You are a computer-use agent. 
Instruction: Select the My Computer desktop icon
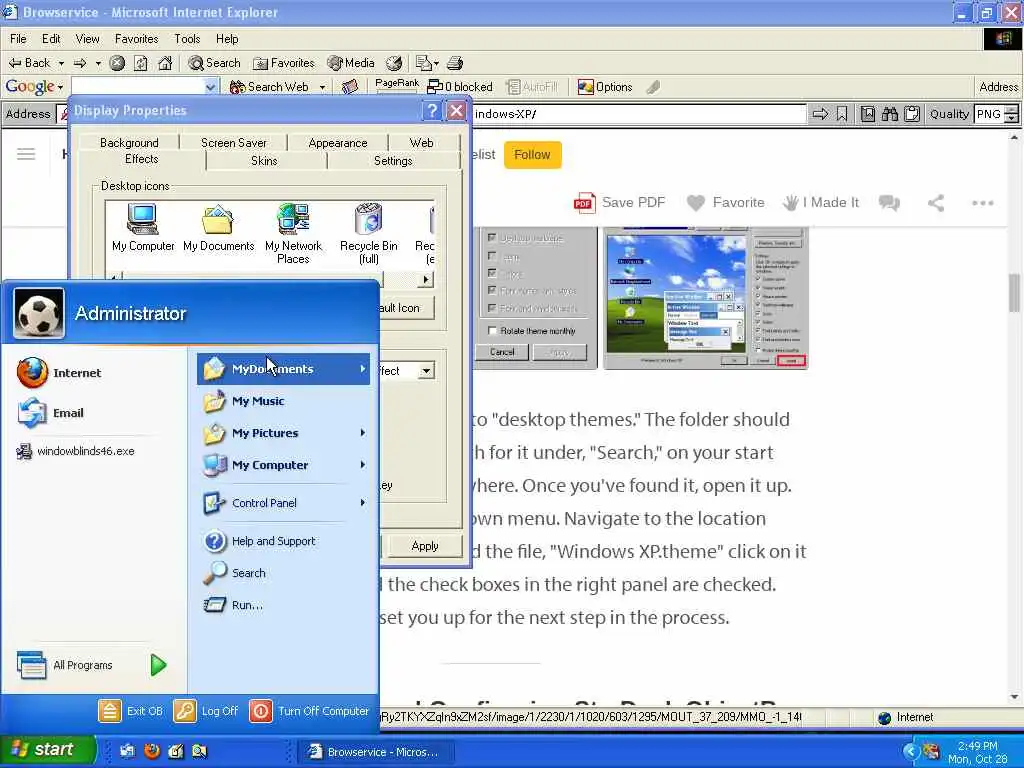[x=143, y=227]
